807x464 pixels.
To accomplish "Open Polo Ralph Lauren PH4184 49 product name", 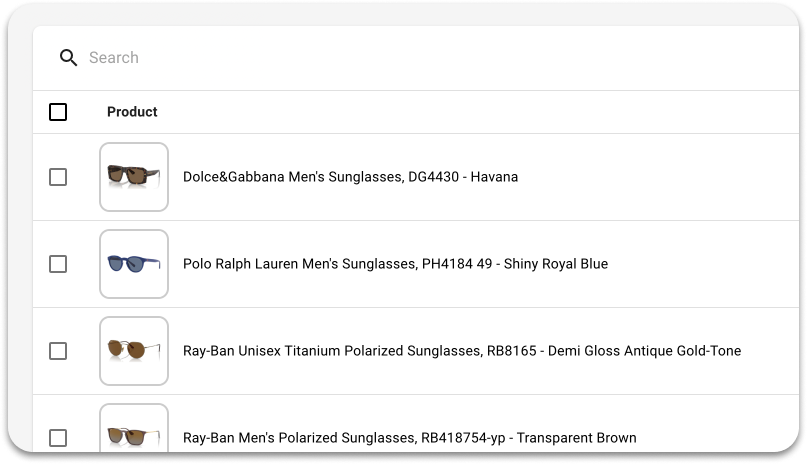I will tap(395, 264).
